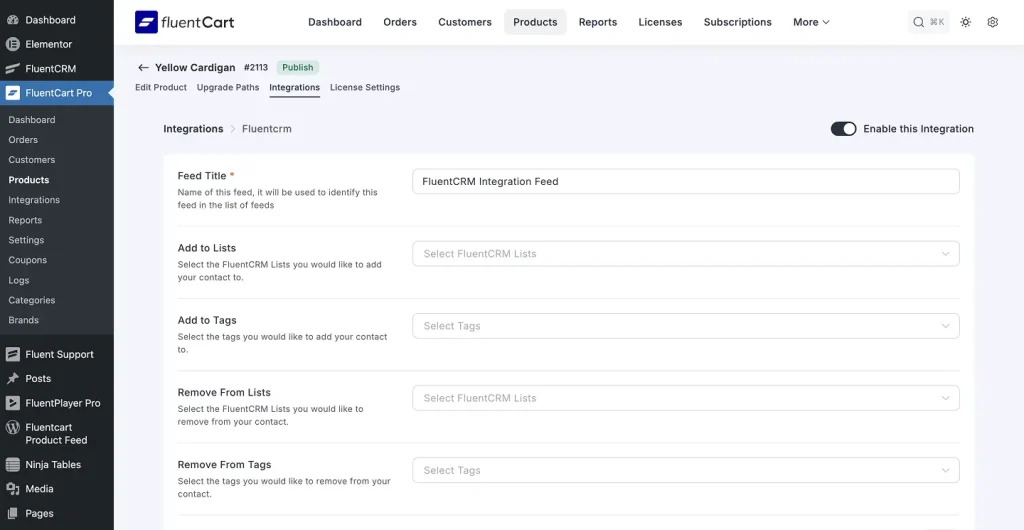The width and height of the screenshot is (1024, 530).
Task: Toggle light mode sun icon
Action: click(965, 22)
